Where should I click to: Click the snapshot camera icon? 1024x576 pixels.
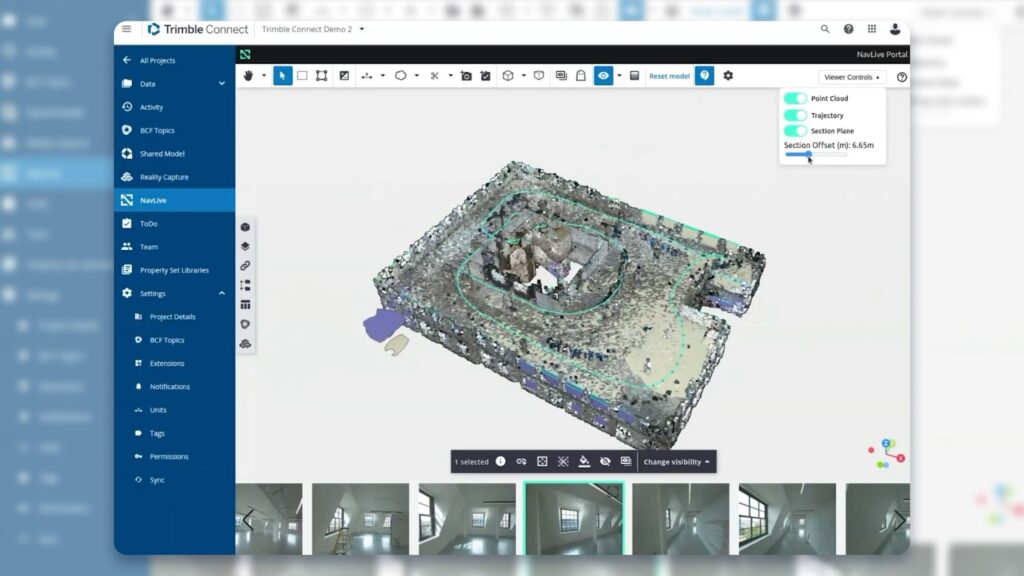[466, 76]
